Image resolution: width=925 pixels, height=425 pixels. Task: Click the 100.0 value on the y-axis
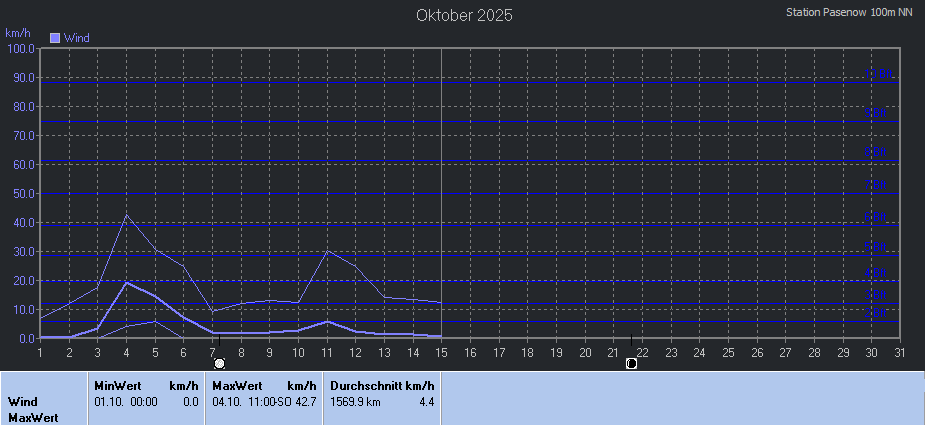point(20,48)
